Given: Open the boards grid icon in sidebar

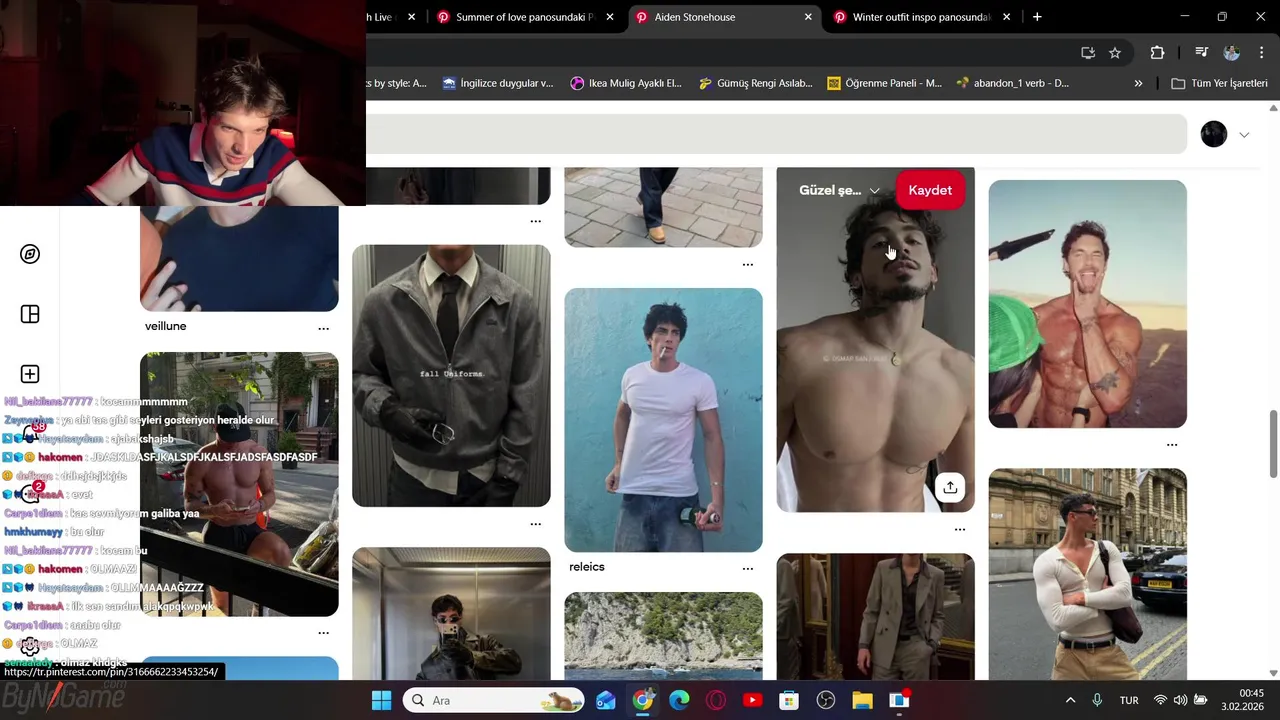Looking at the screenshot, I should 30,314.
